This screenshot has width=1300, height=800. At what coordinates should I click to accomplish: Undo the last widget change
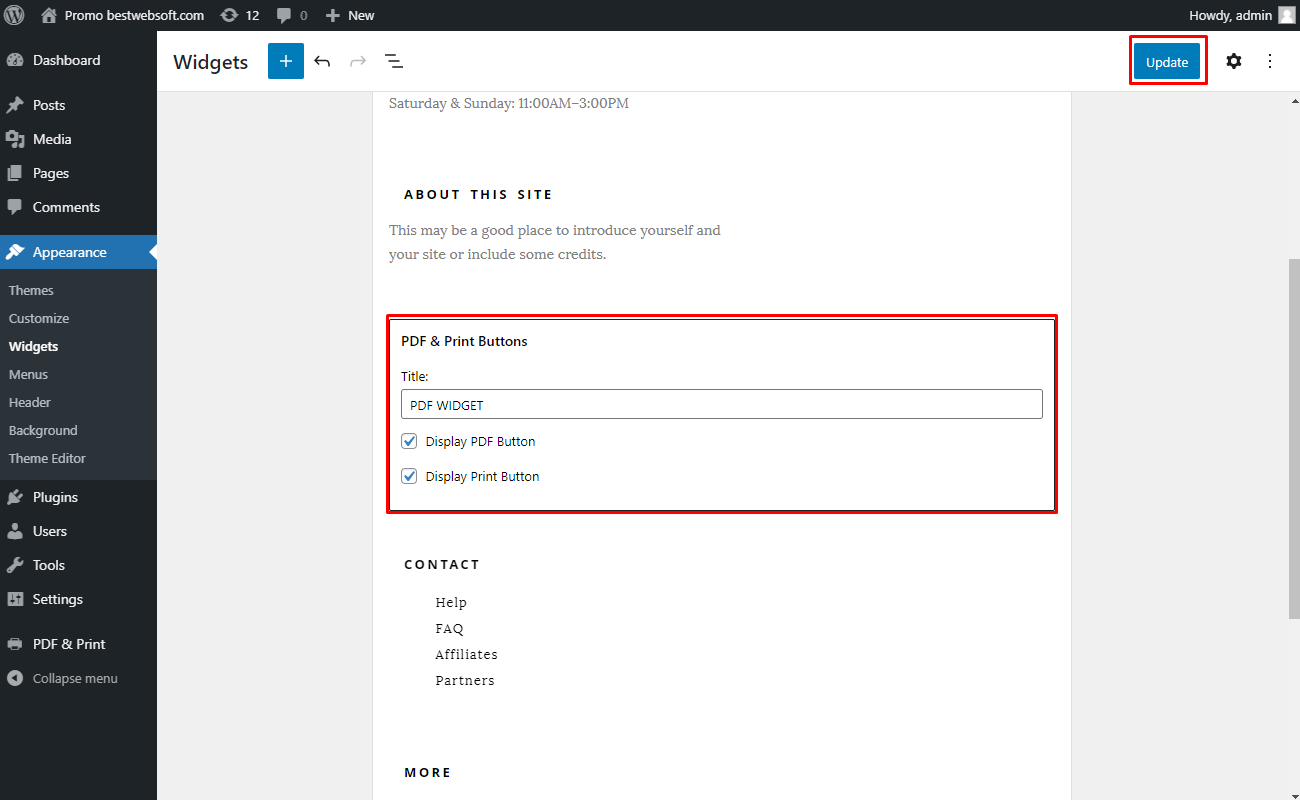[322, 61]
